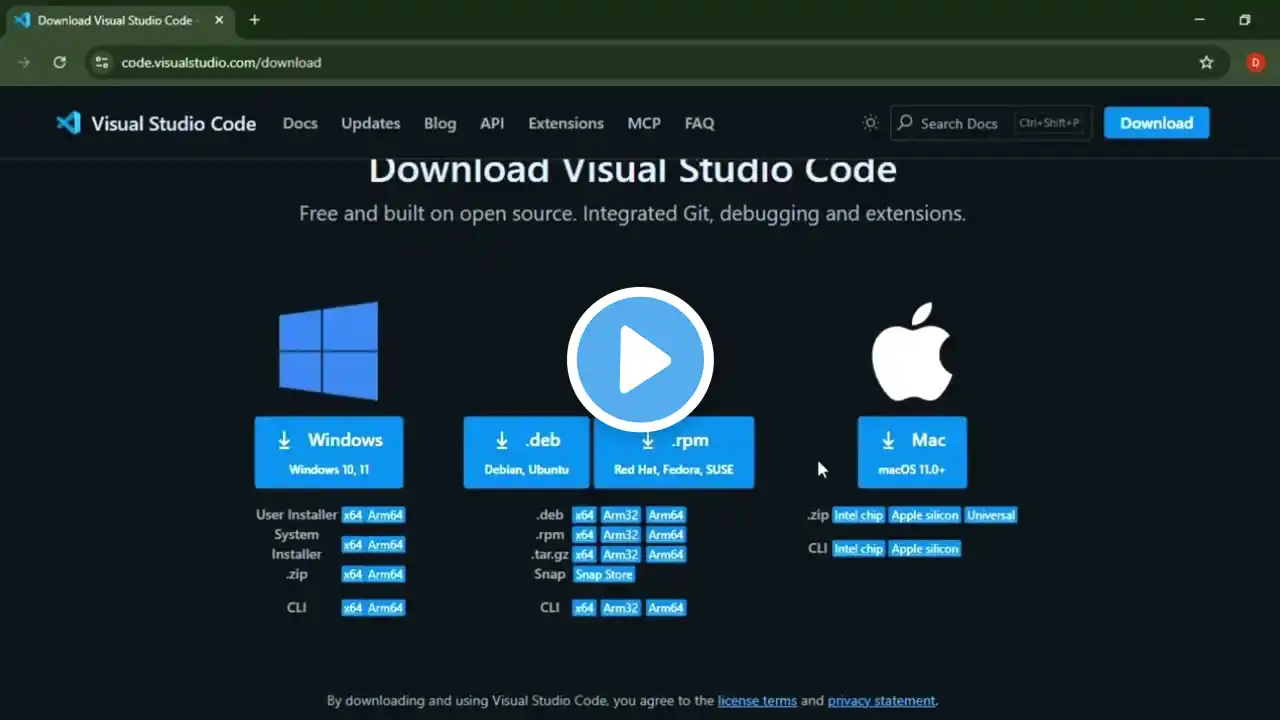Go to the FAQ page
The image size is (1280, 720).
point(699,123)
